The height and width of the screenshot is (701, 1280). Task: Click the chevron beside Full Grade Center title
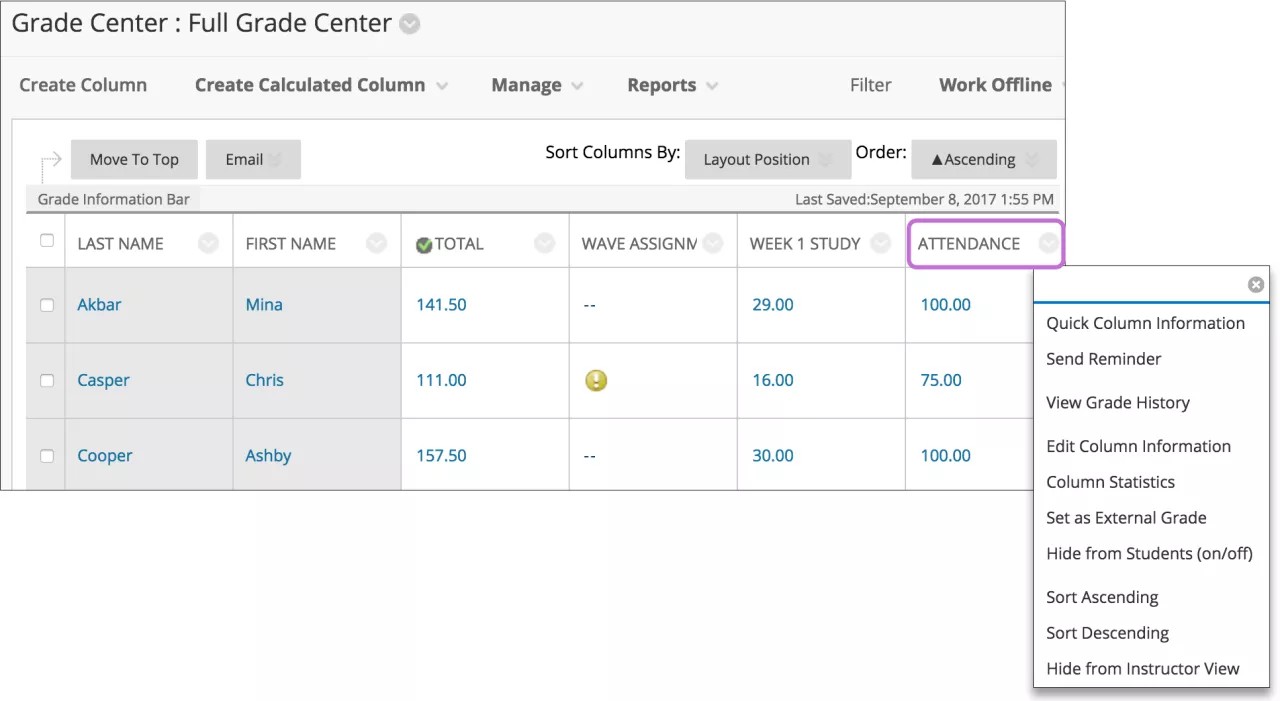point(408,24)
